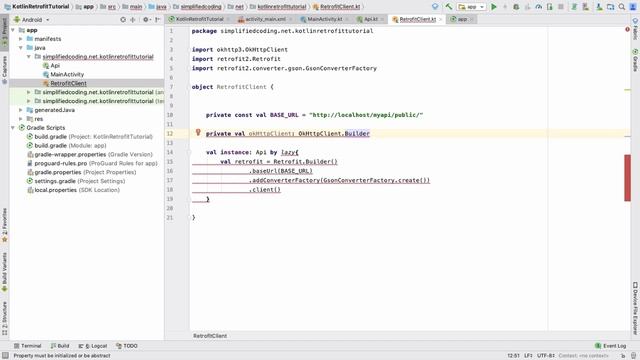Click the user account avatar icon
This screenshot has height=360, width=640.
click(x=633, y=7)
